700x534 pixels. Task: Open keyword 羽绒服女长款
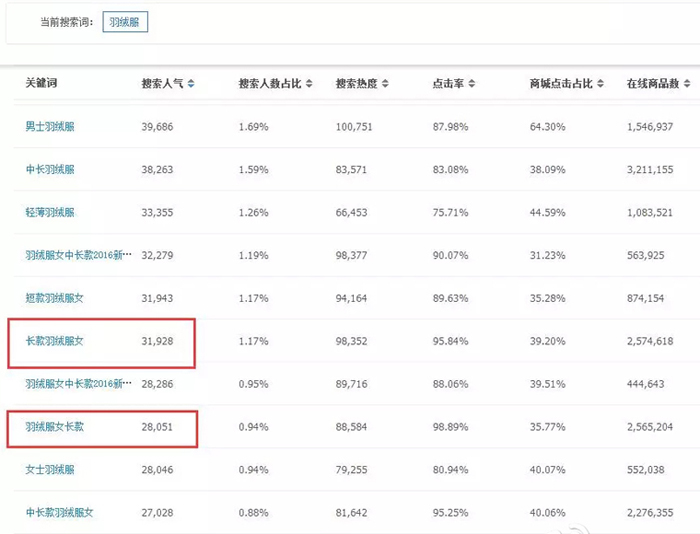54,426
